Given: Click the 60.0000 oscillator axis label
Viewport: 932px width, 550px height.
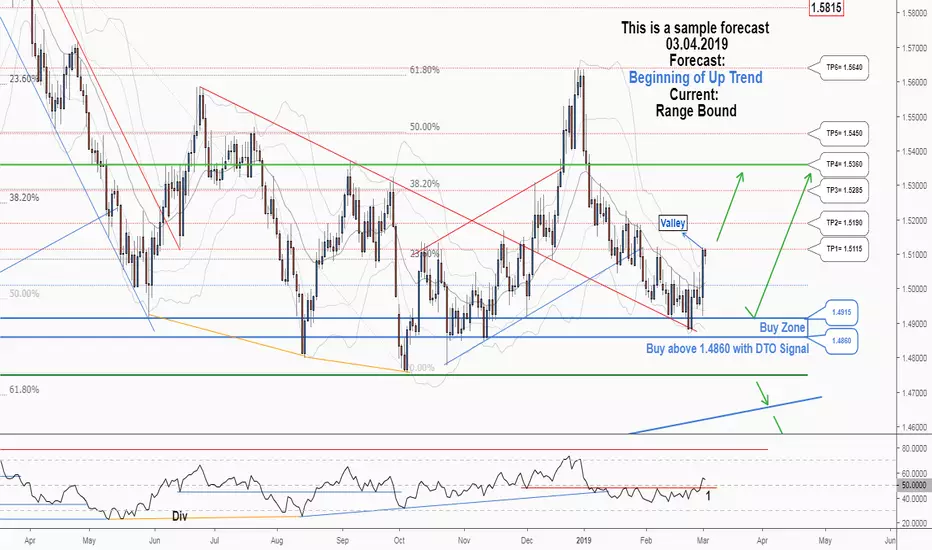Looking at the screenshot, I should pos(914,473).
